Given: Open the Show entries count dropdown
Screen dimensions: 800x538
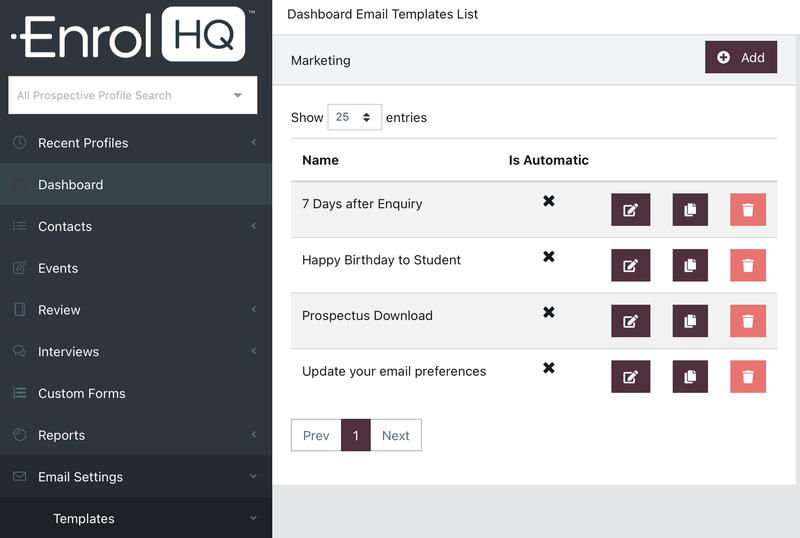Looking at the screenshot, I should pyautogui.click(x=354, y=117).
